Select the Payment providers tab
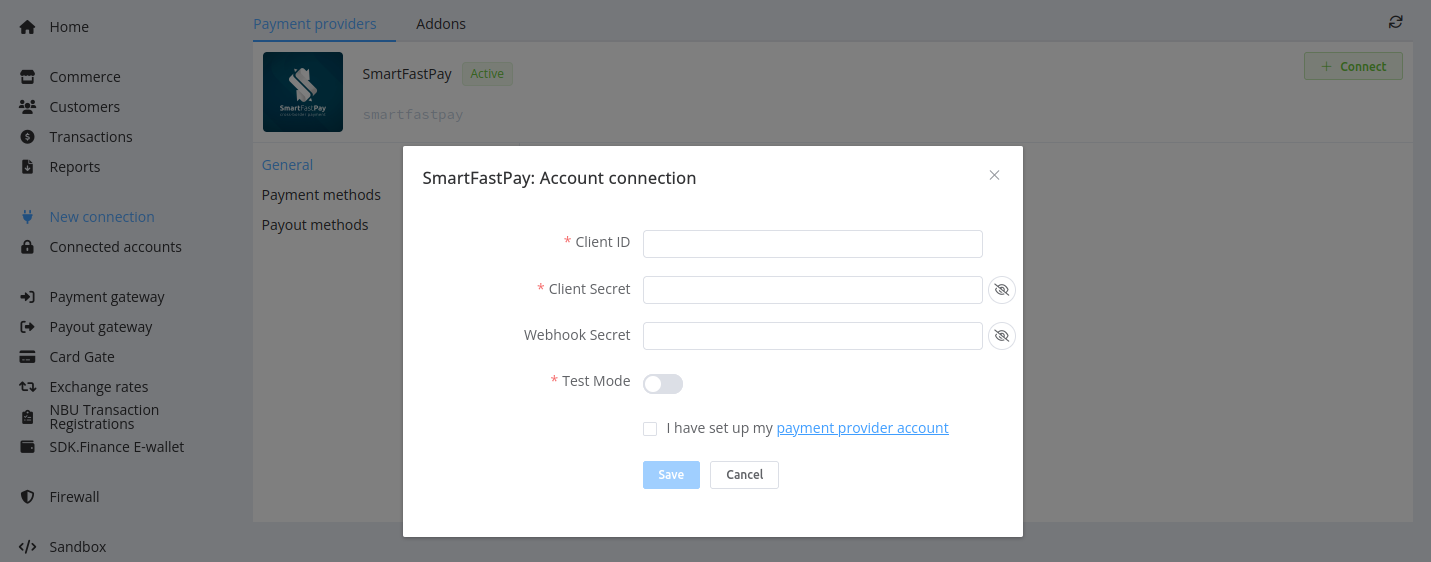This screenshot has height=562, width=1431. (x=314, y=24)
